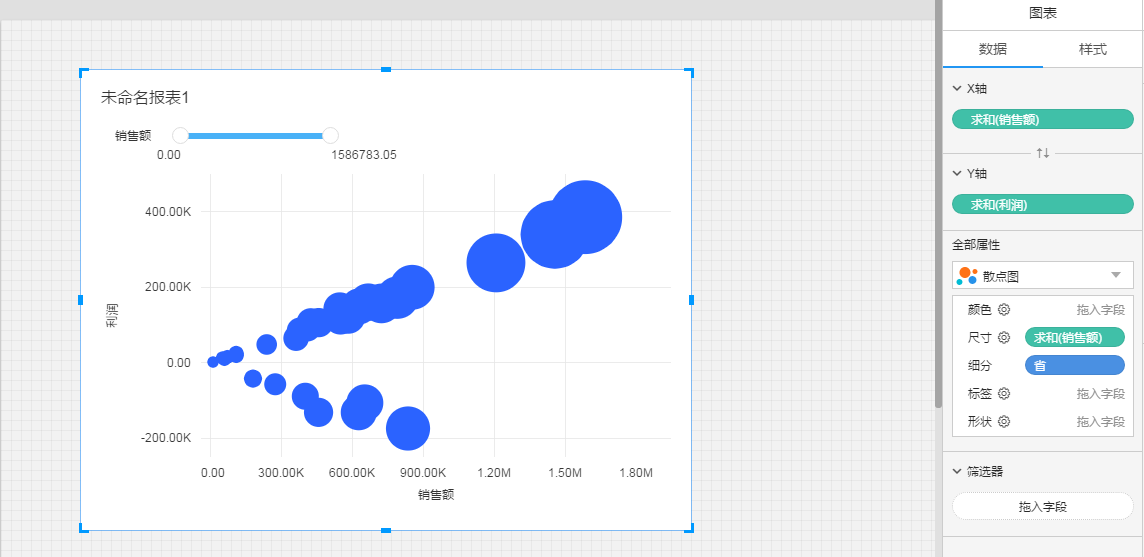Viewport: 1144px width, 557px height.
Task: Select the 求和(销售额) X-axis field pill
Action: 1043,119
